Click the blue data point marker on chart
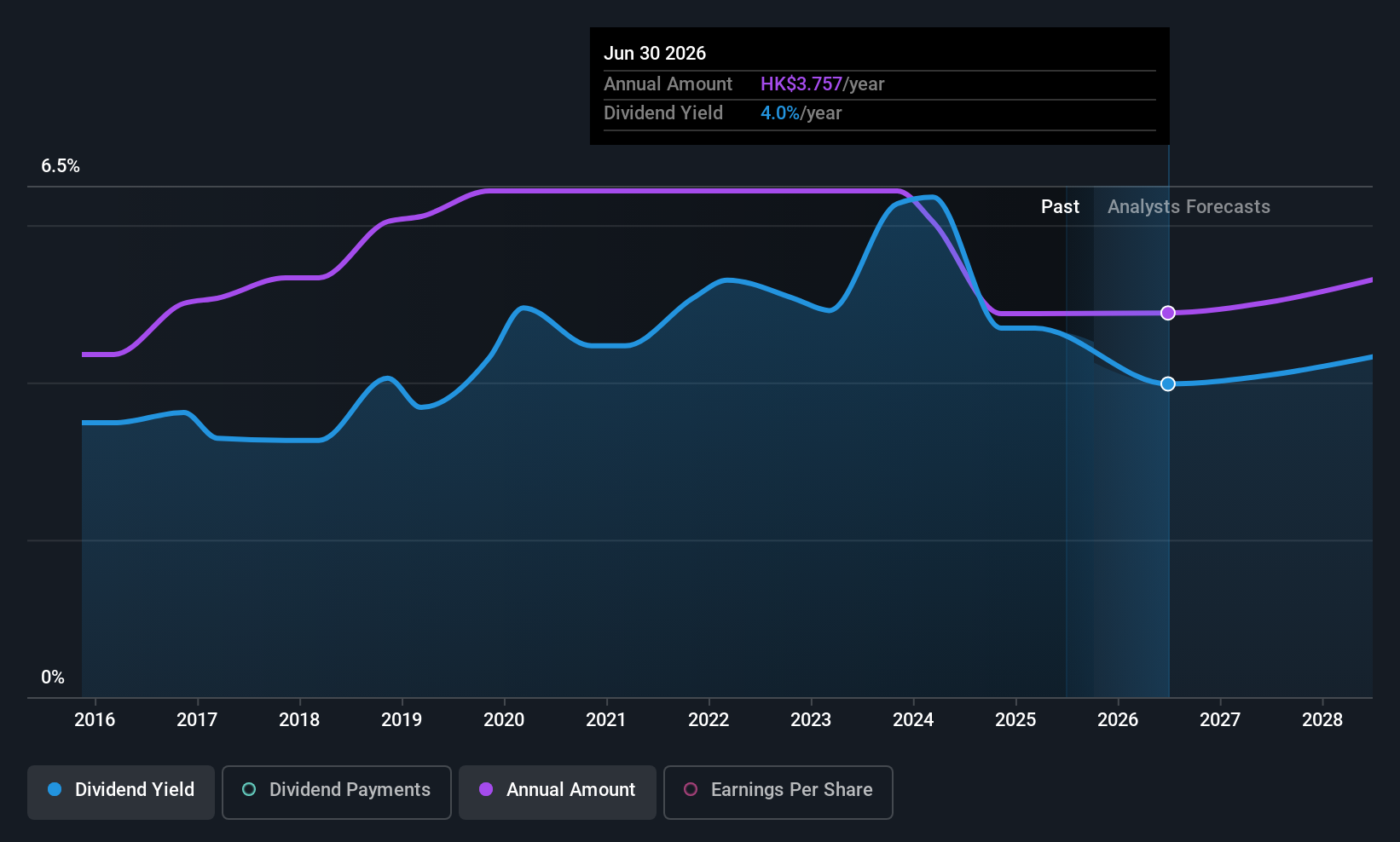Viewport: 1400px width, 842px height. point(1168,384)
